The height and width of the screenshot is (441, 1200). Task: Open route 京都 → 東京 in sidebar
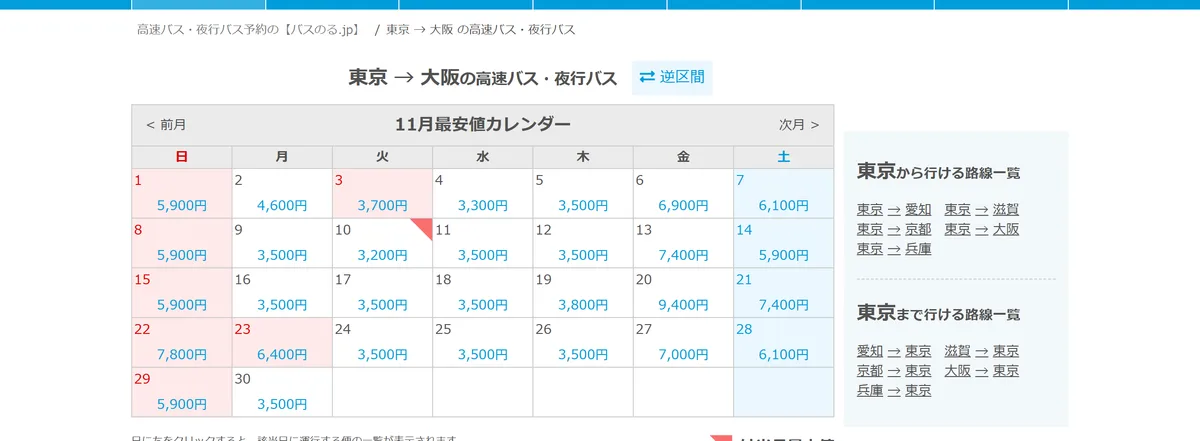pyautogui.click(x=894, y=371)
